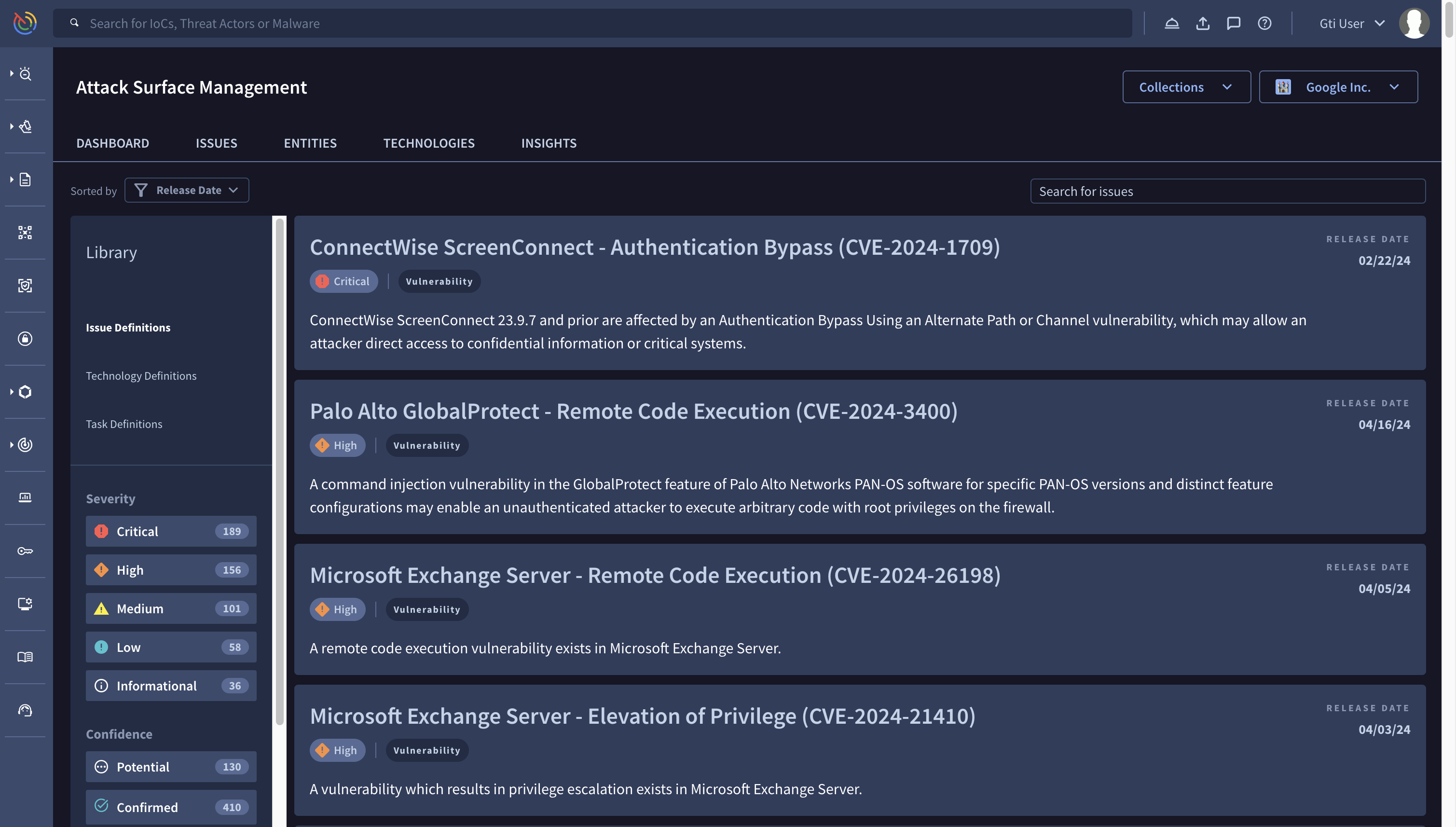
Task: Open the shield scan sidebar icon
Action: click(25, 286)
